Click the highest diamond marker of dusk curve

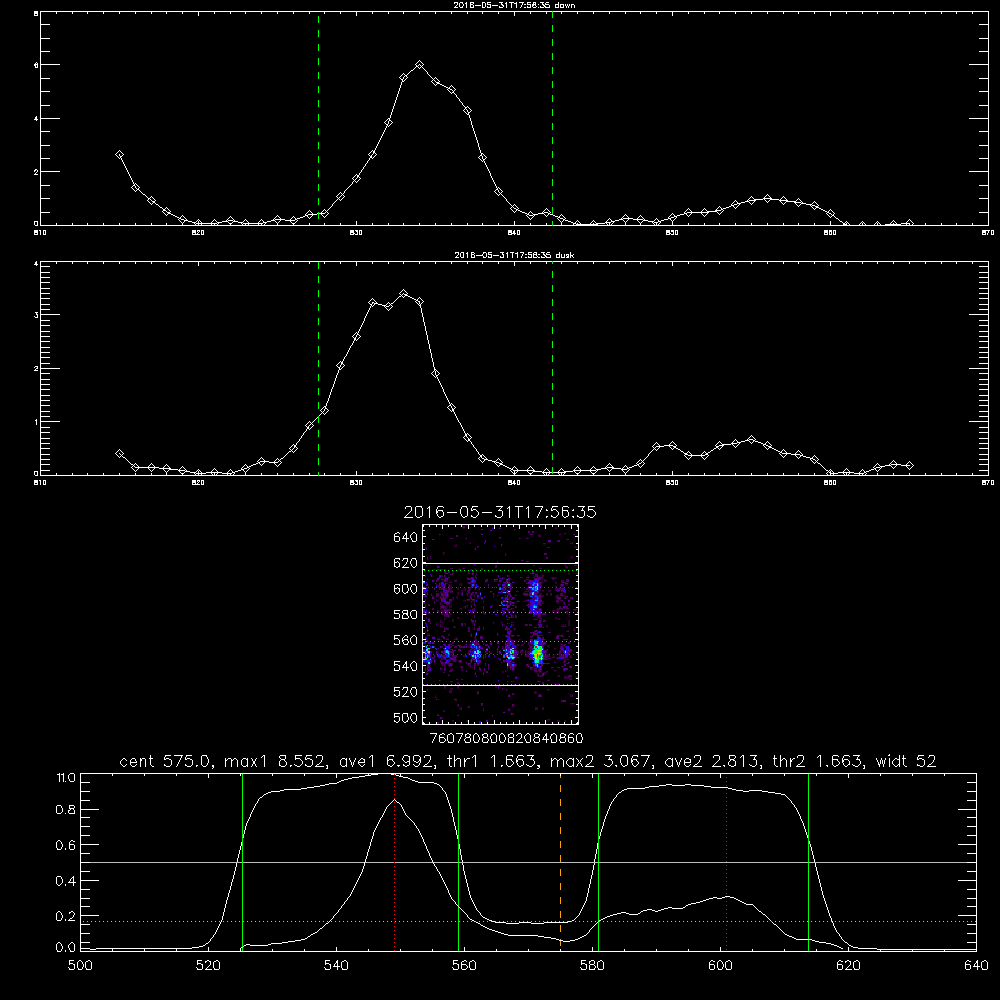(x=403, y=293)
